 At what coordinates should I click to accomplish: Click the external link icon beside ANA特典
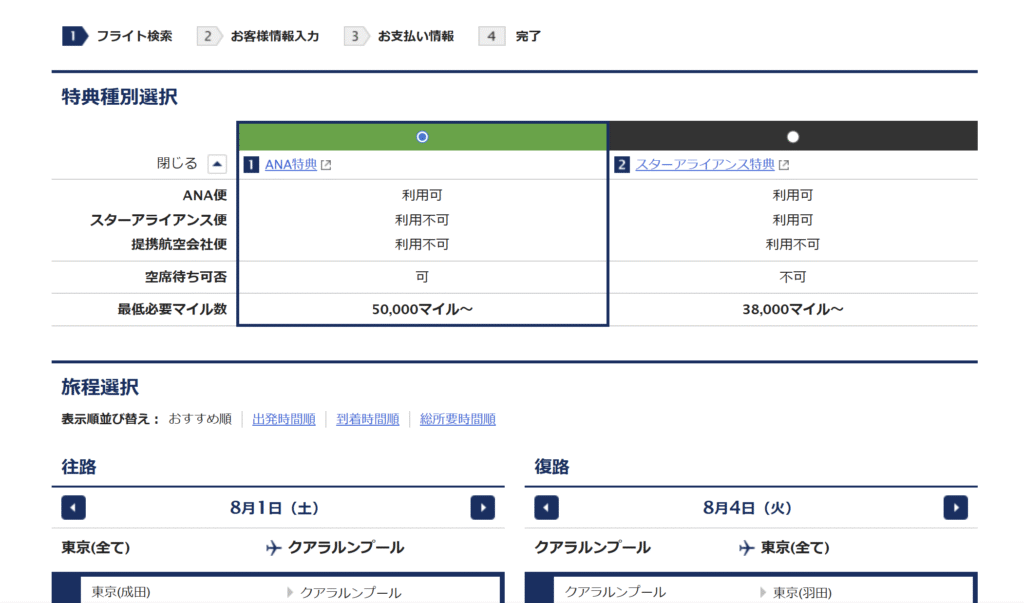[327, 165]
